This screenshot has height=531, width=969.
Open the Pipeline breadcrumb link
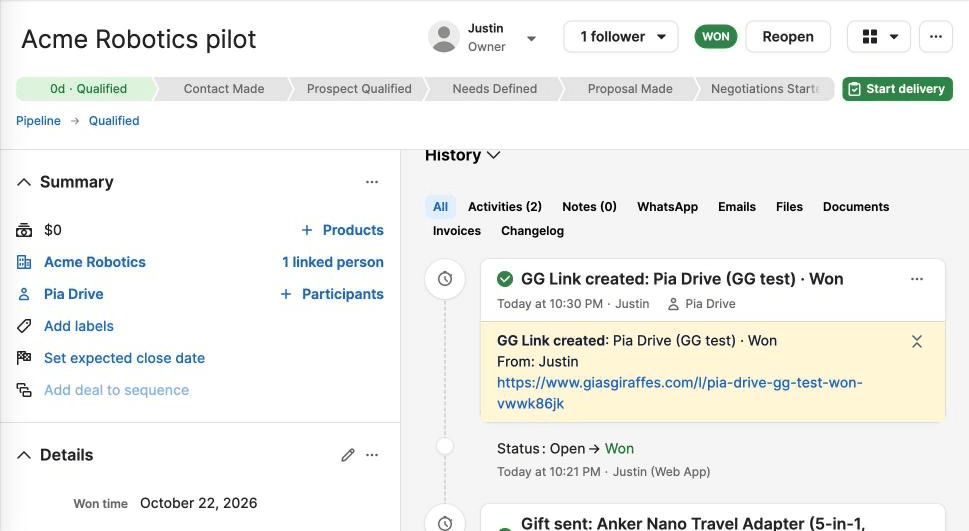[x=38, y=121]
